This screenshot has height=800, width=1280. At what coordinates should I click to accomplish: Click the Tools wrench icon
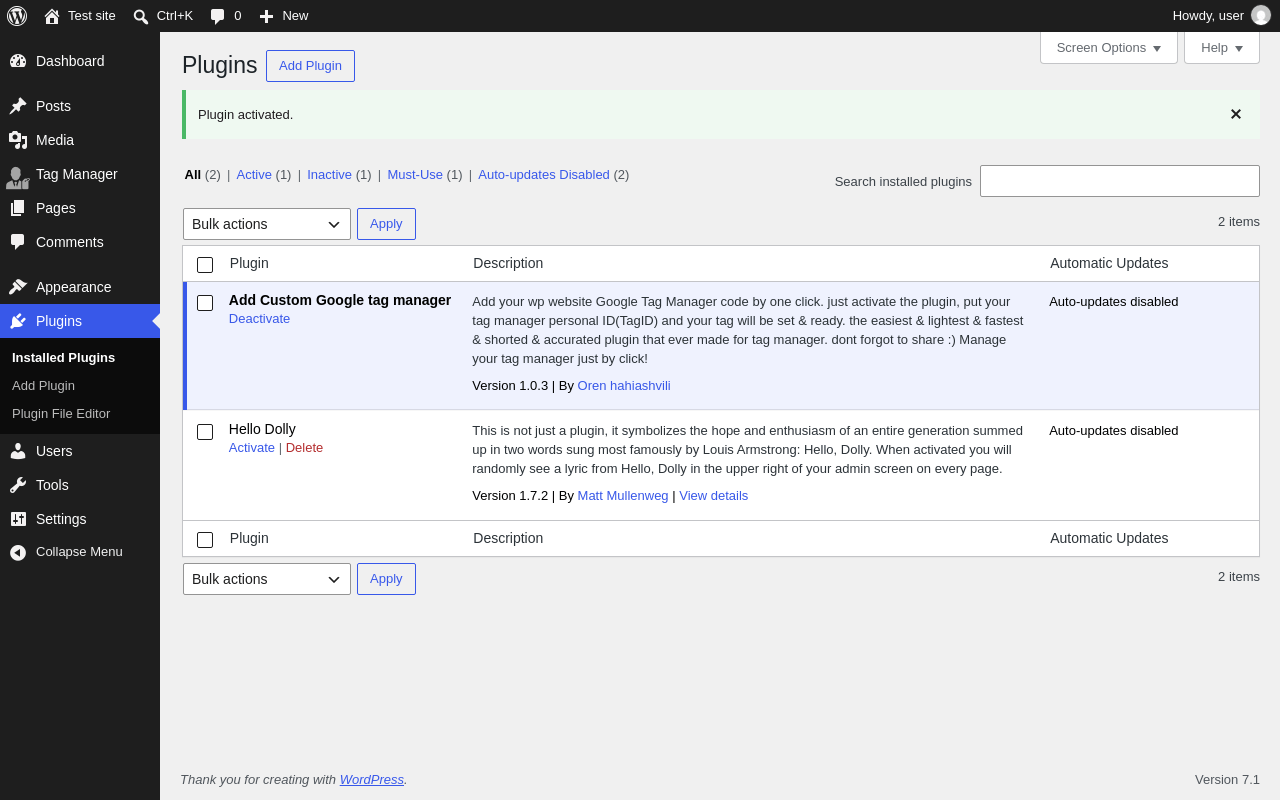click(18, 485)
